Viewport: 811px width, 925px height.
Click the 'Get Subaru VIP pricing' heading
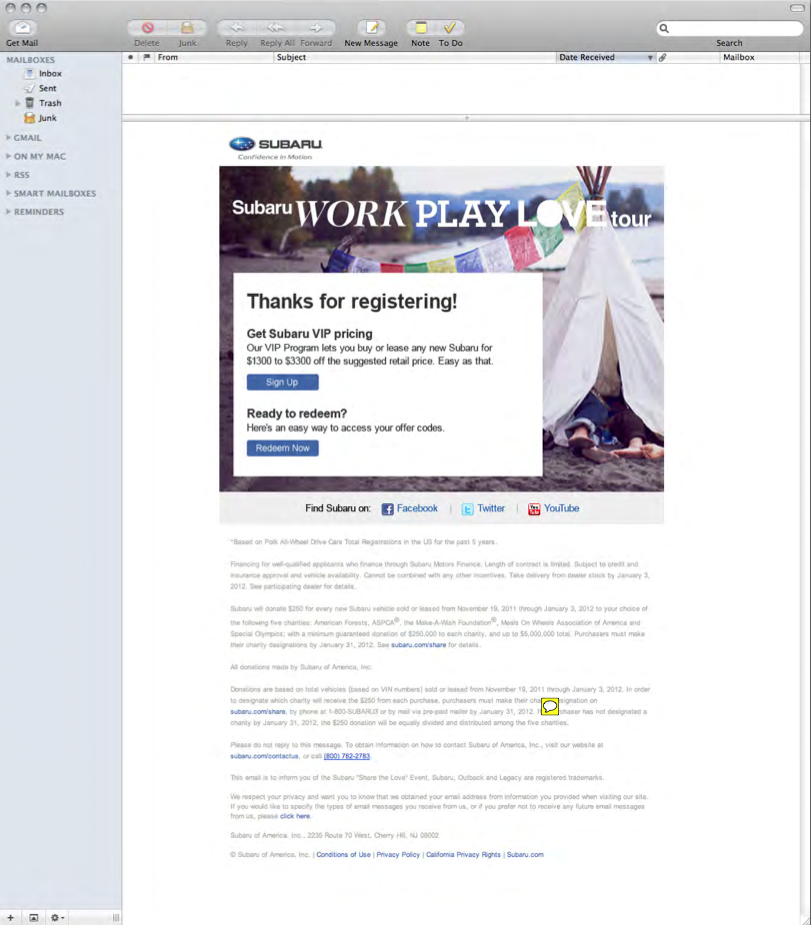[x=310, y=334]
